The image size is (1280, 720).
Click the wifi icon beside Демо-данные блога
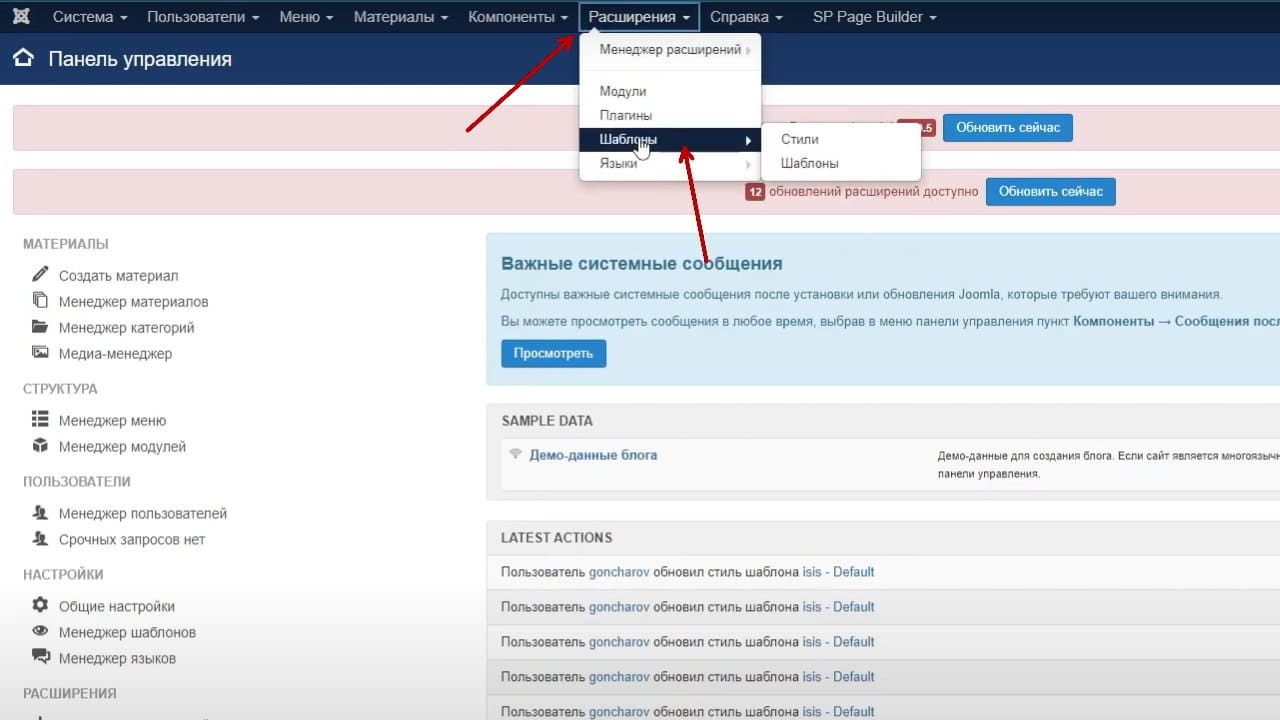(x=515, y=454)
